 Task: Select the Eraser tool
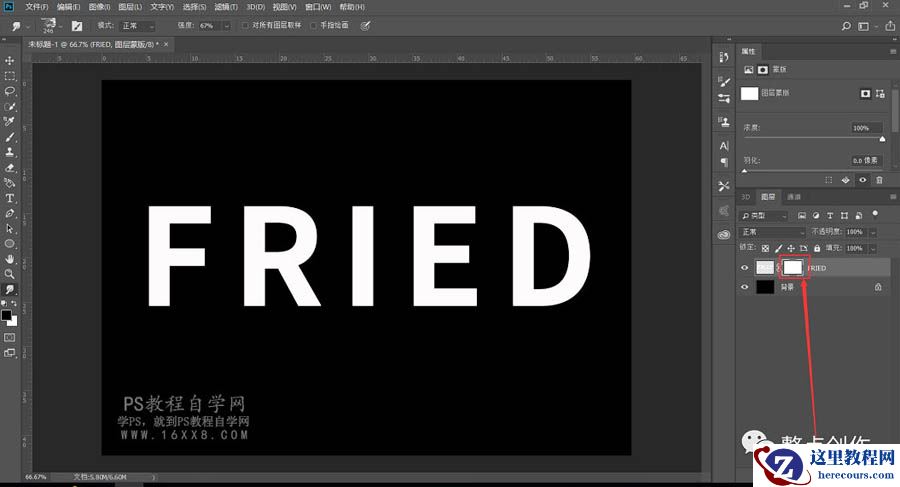click(x=10, y=168)
